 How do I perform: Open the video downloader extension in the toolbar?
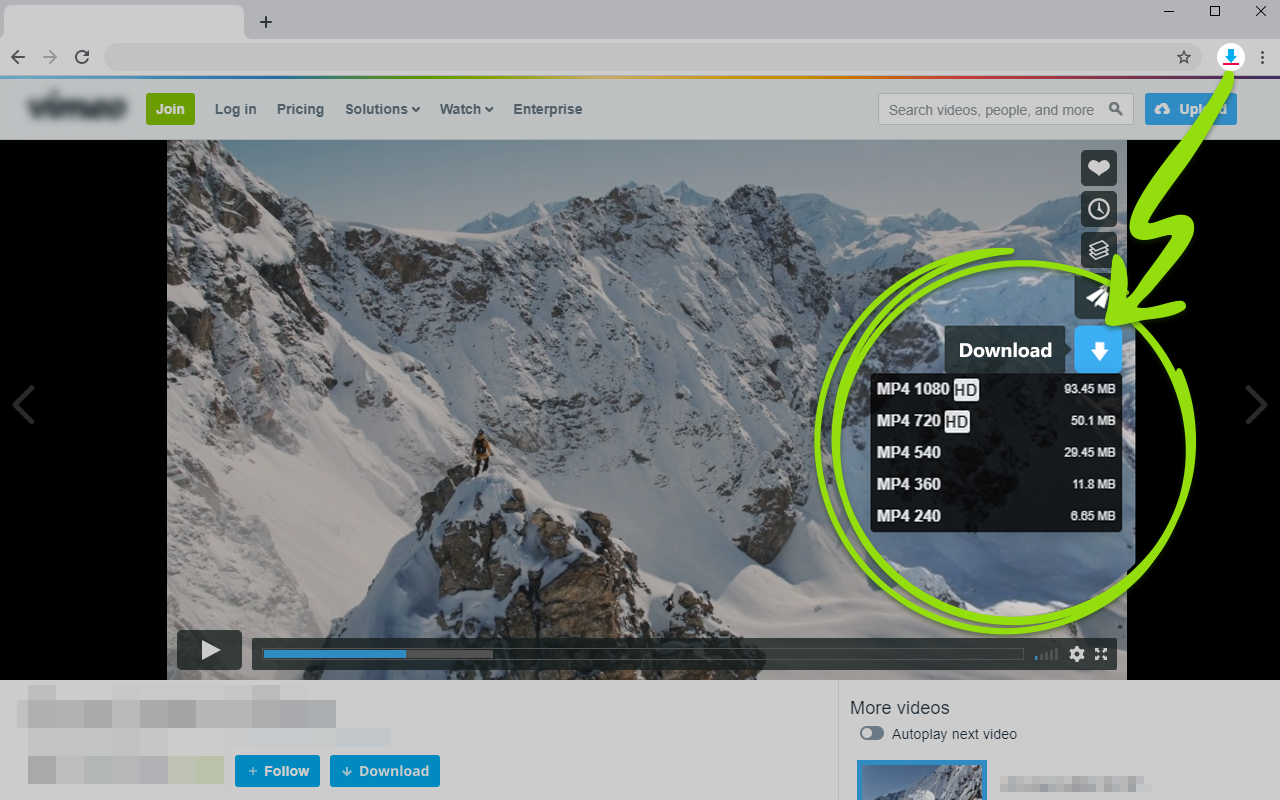coord(1230,57)
